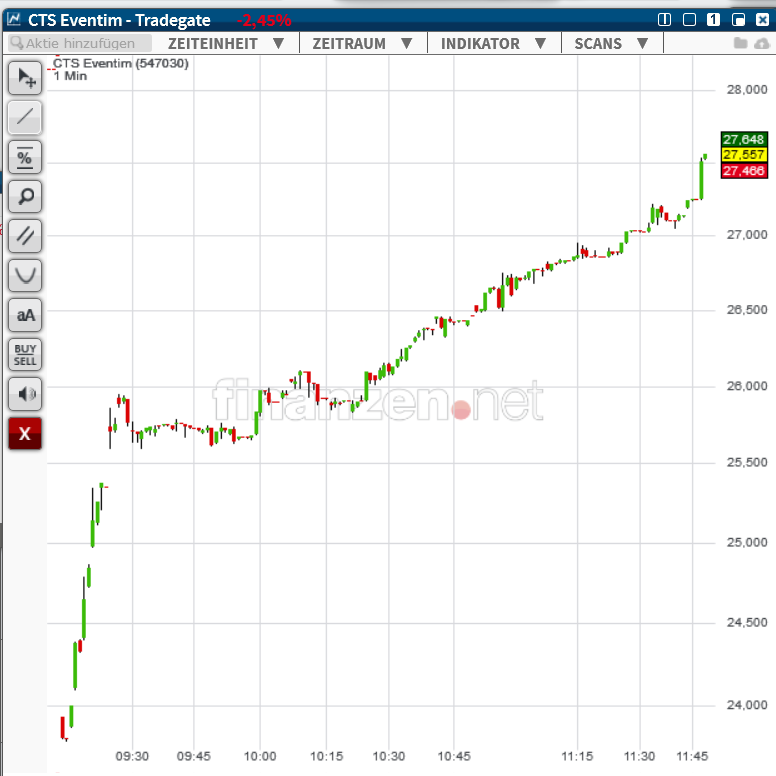Click the 10:45 time axis label
Screen dimensions: 776x776
click(454, 756)
